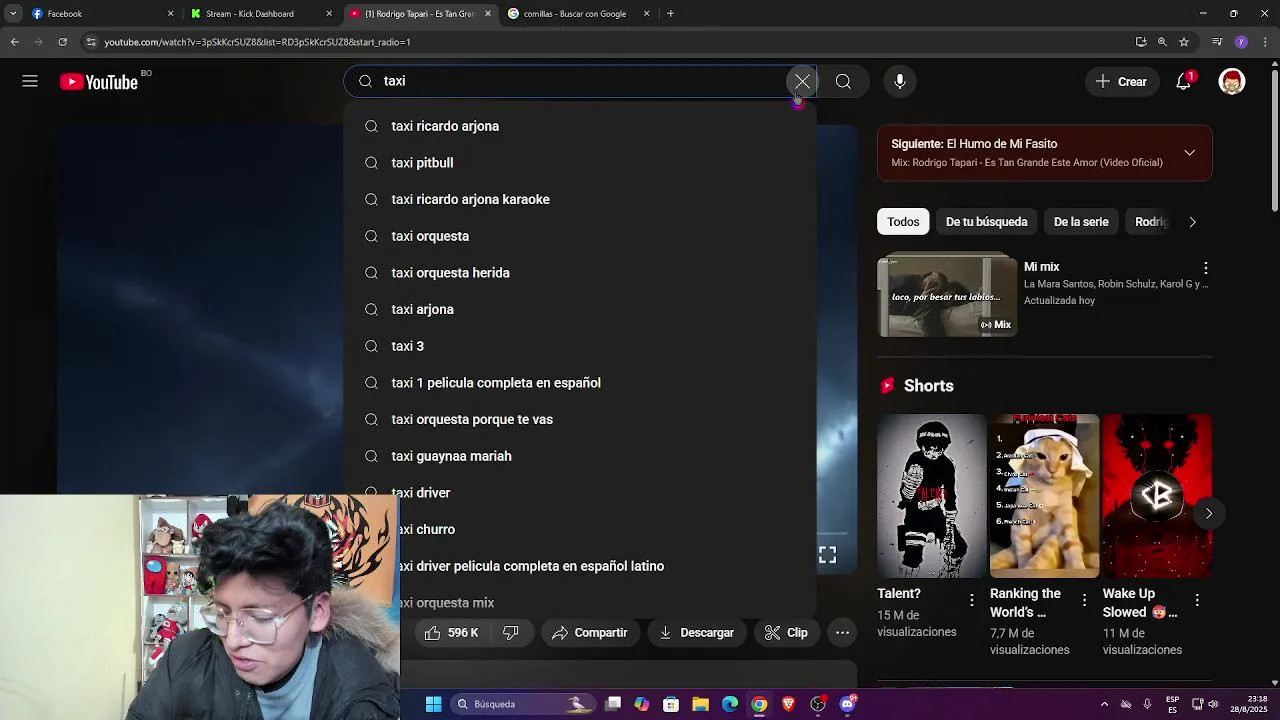The height and width of the screenshot is (720, 1280).
Task: Select the De tu búsqueda chip
Action: [x=986, y=222]
